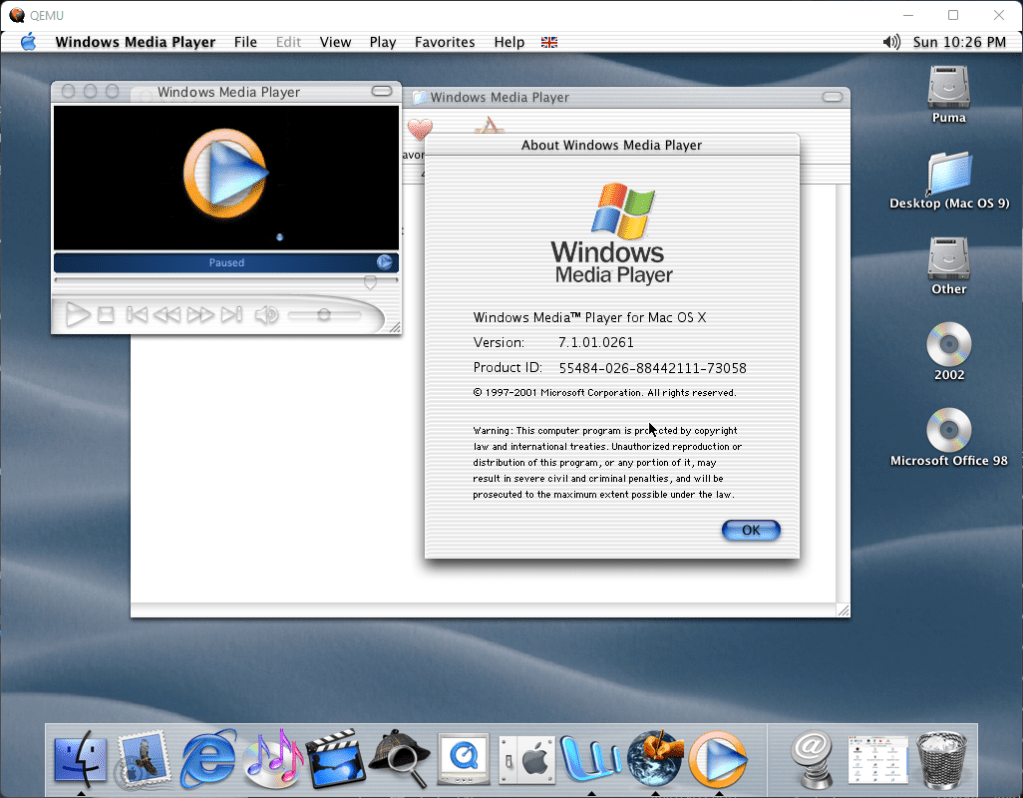Skip to previous track in player

[x=137, y=316]
